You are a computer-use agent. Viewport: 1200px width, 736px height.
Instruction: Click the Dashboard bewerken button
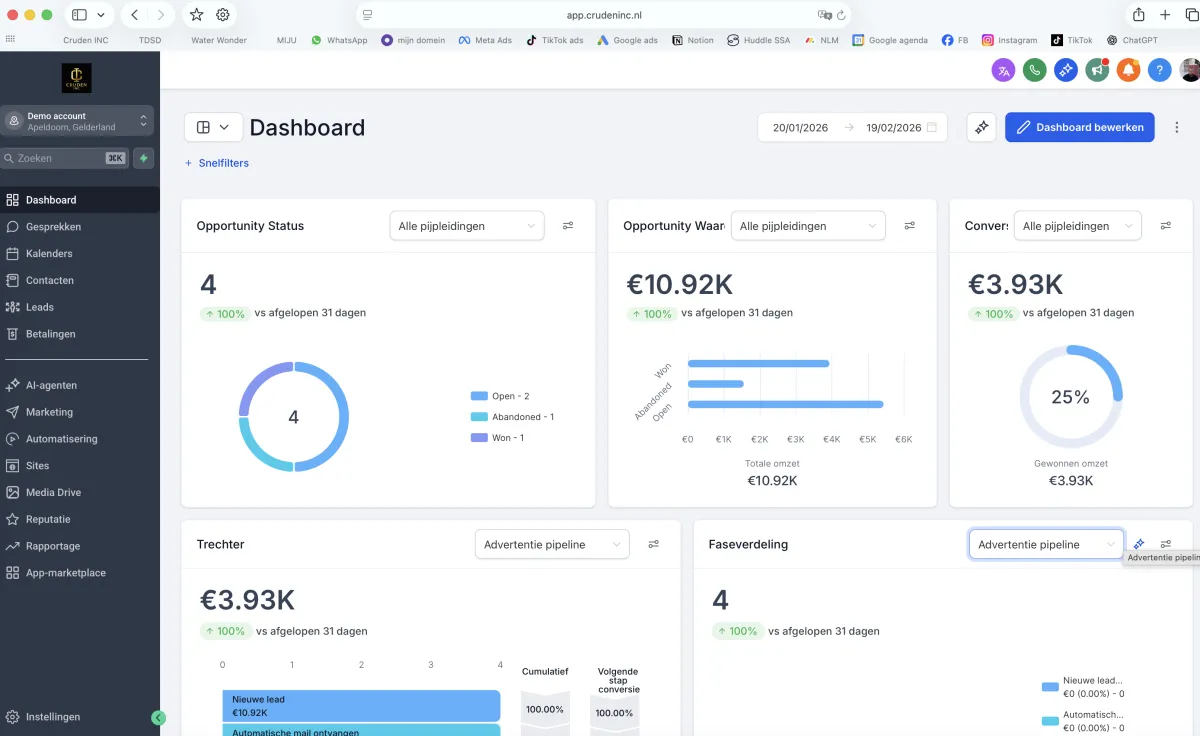pos(1079,128)
